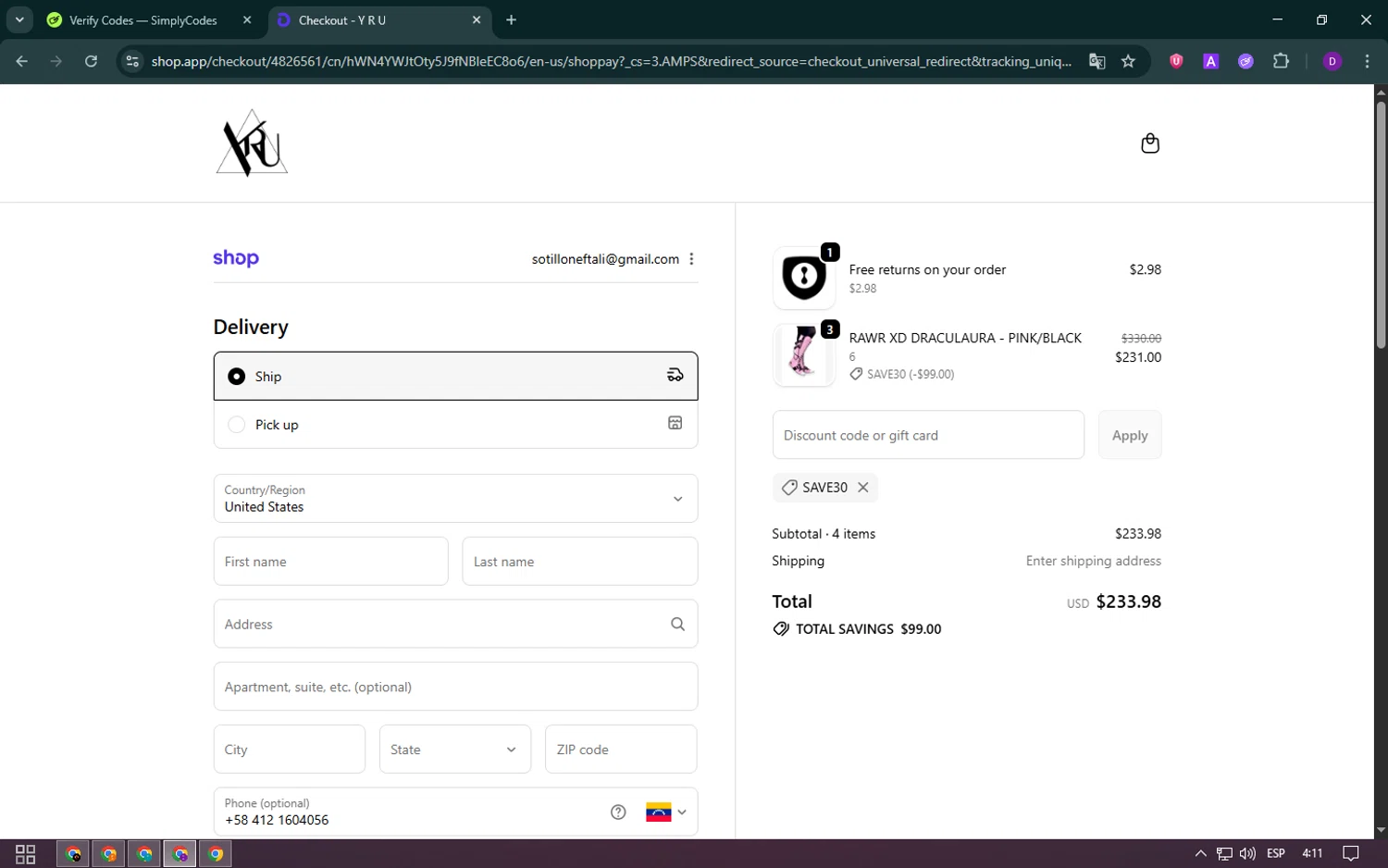Viewport: 1388px width, 868px height.
Task: Click the first Chrome icon on taskbar
Action: [x=74, y=853]
